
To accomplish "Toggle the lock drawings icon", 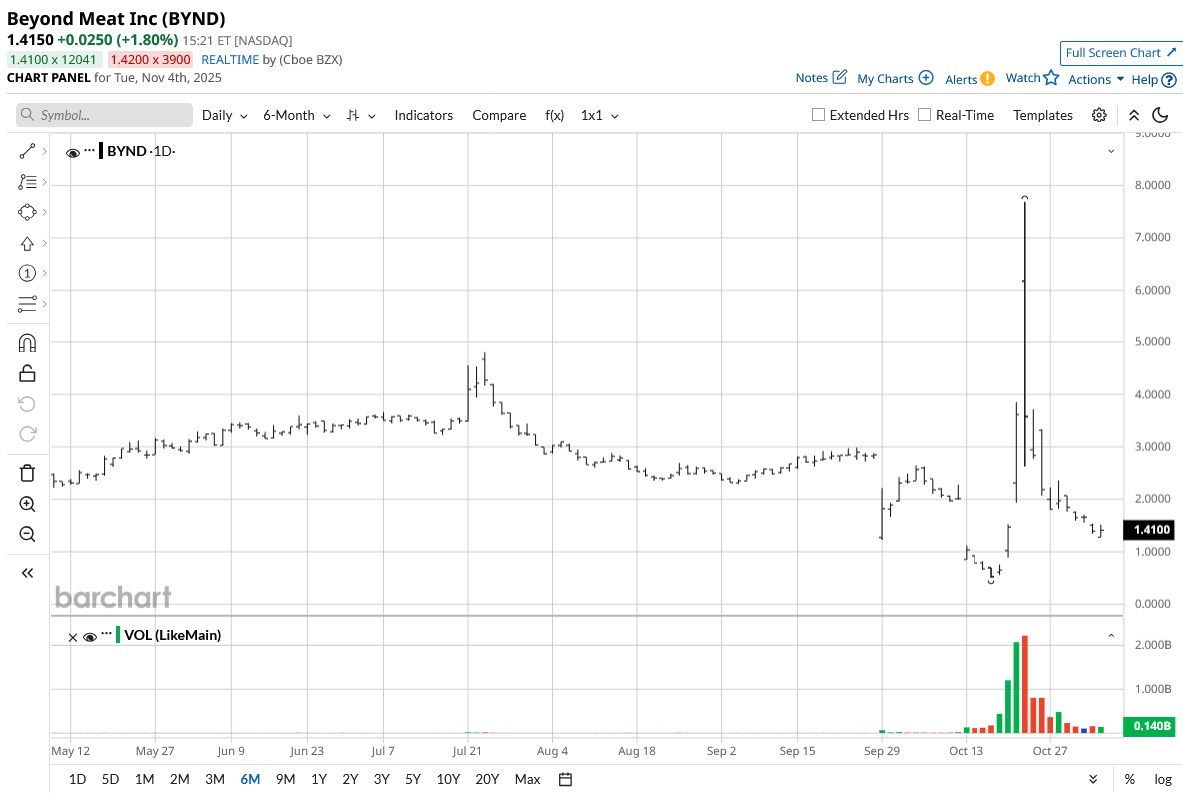I will pyautogui.click(x=27, y=373).
